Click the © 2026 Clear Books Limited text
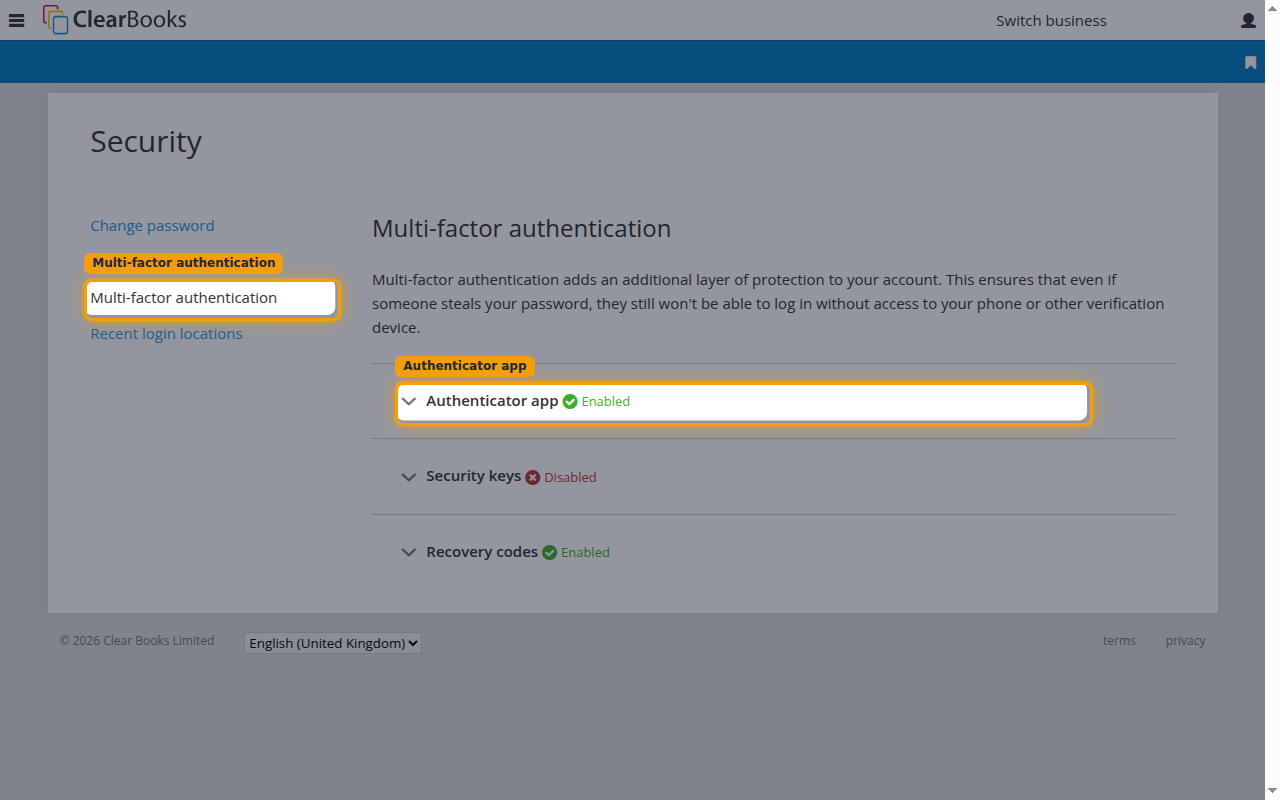 click(x=137, y=641)
